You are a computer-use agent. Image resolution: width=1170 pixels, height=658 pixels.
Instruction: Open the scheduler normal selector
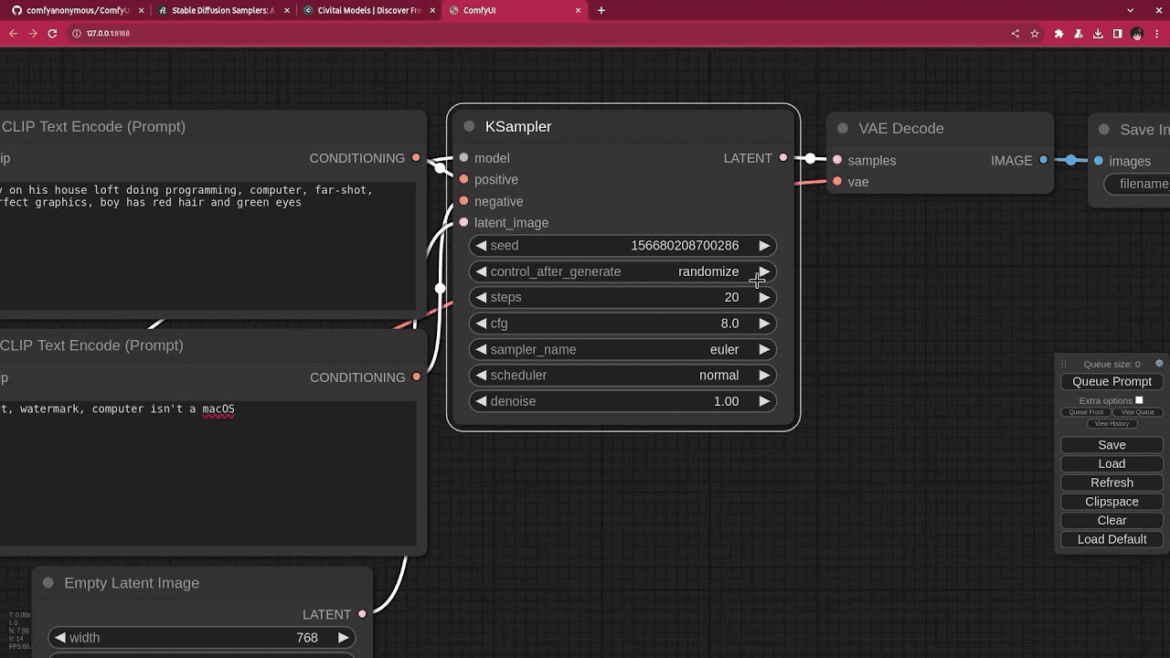pos(622,376)
